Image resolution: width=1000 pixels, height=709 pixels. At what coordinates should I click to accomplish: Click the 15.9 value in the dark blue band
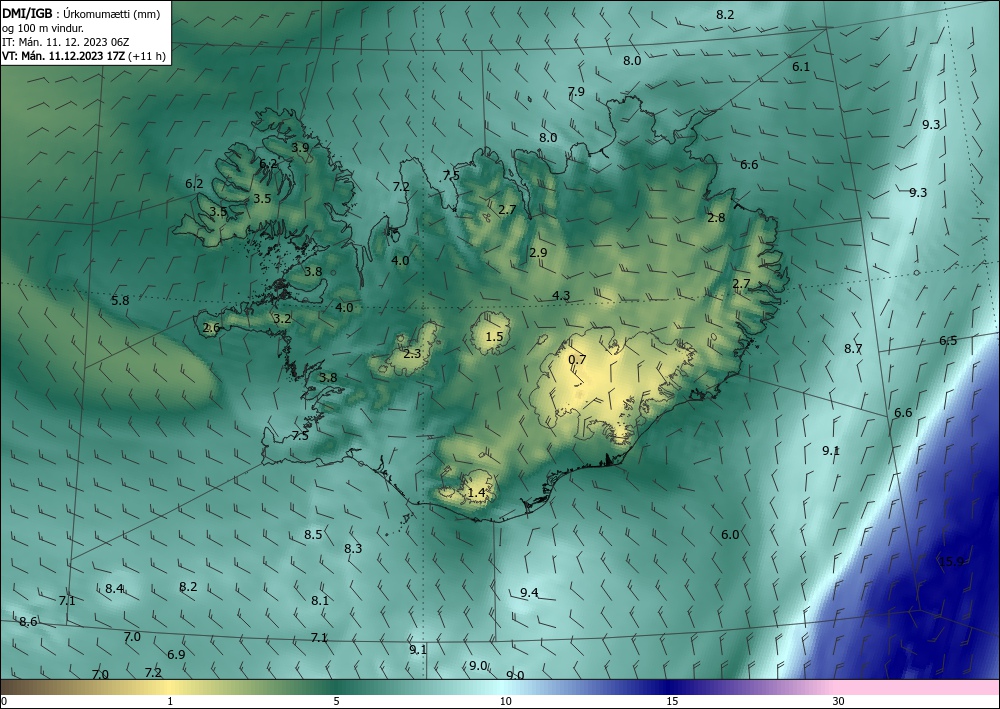pyautogui.click(x=951, y=561)
